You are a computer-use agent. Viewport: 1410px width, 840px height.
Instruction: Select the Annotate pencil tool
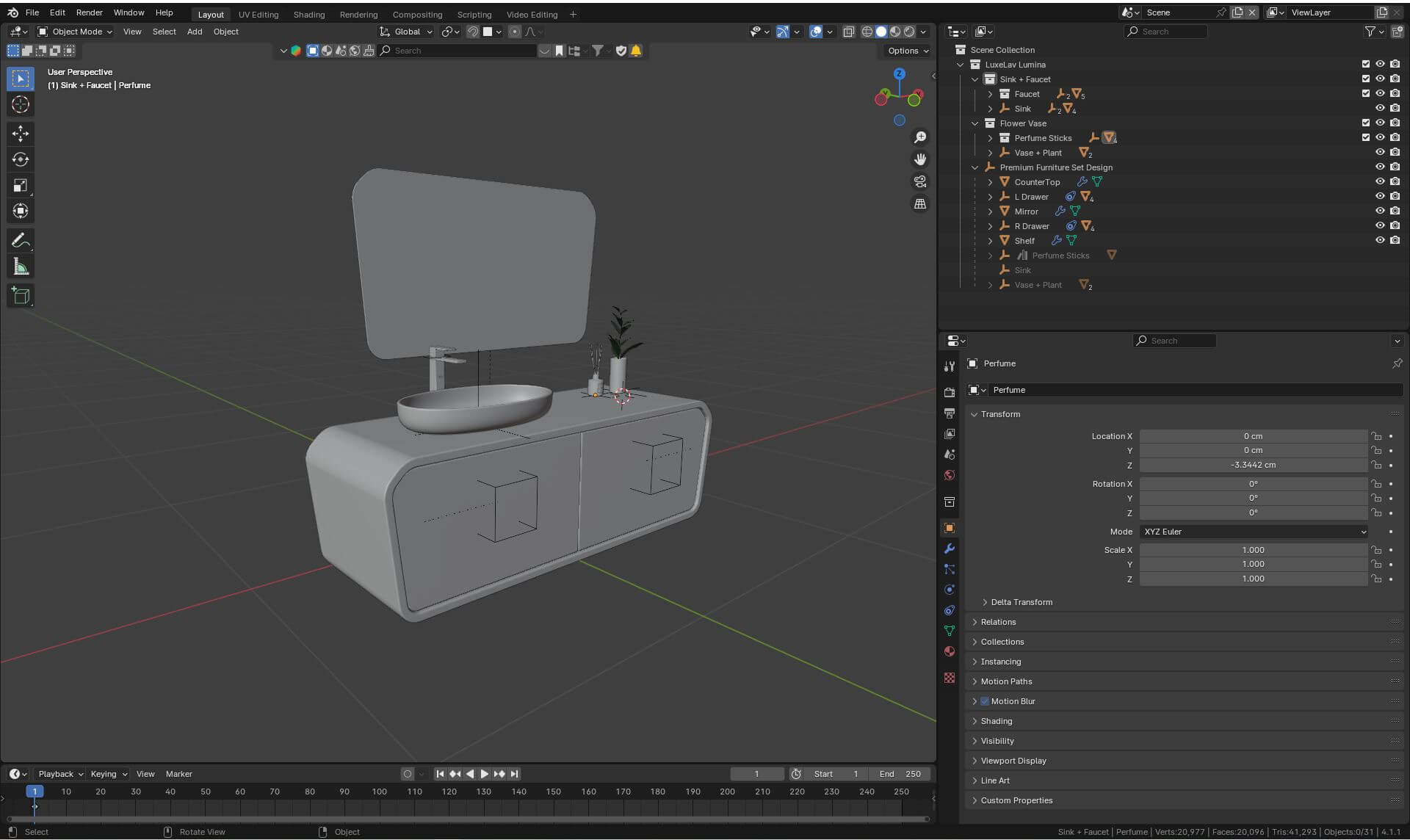(21, 240)
